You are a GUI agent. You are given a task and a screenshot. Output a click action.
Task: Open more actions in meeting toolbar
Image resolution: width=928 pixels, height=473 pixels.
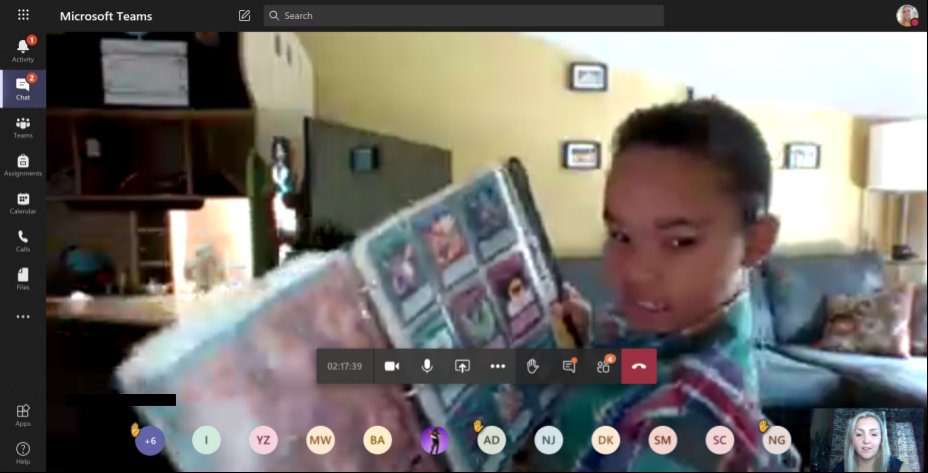tap(498, 366)
